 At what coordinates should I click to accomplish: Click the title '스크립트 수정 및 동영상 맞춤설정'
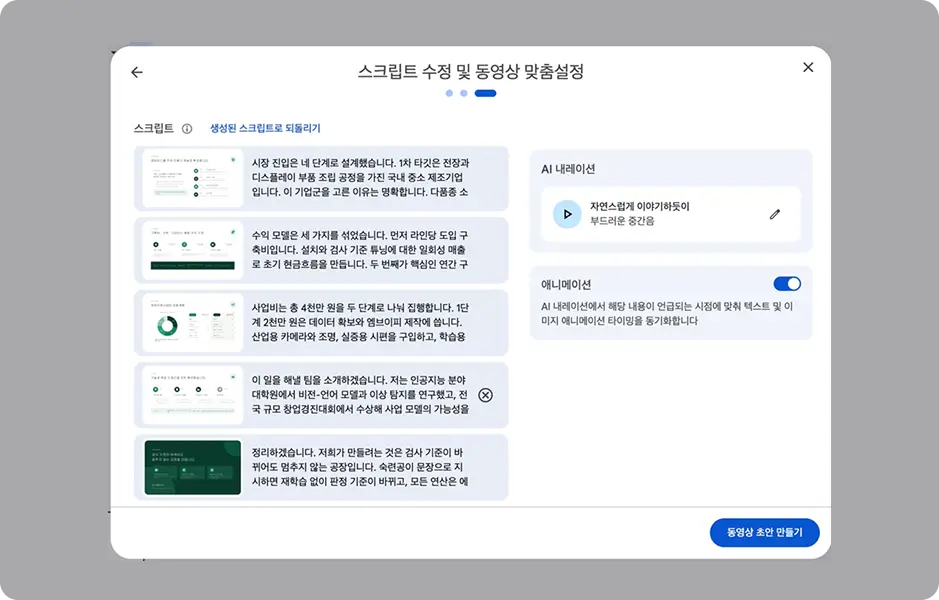coord(471,72)
